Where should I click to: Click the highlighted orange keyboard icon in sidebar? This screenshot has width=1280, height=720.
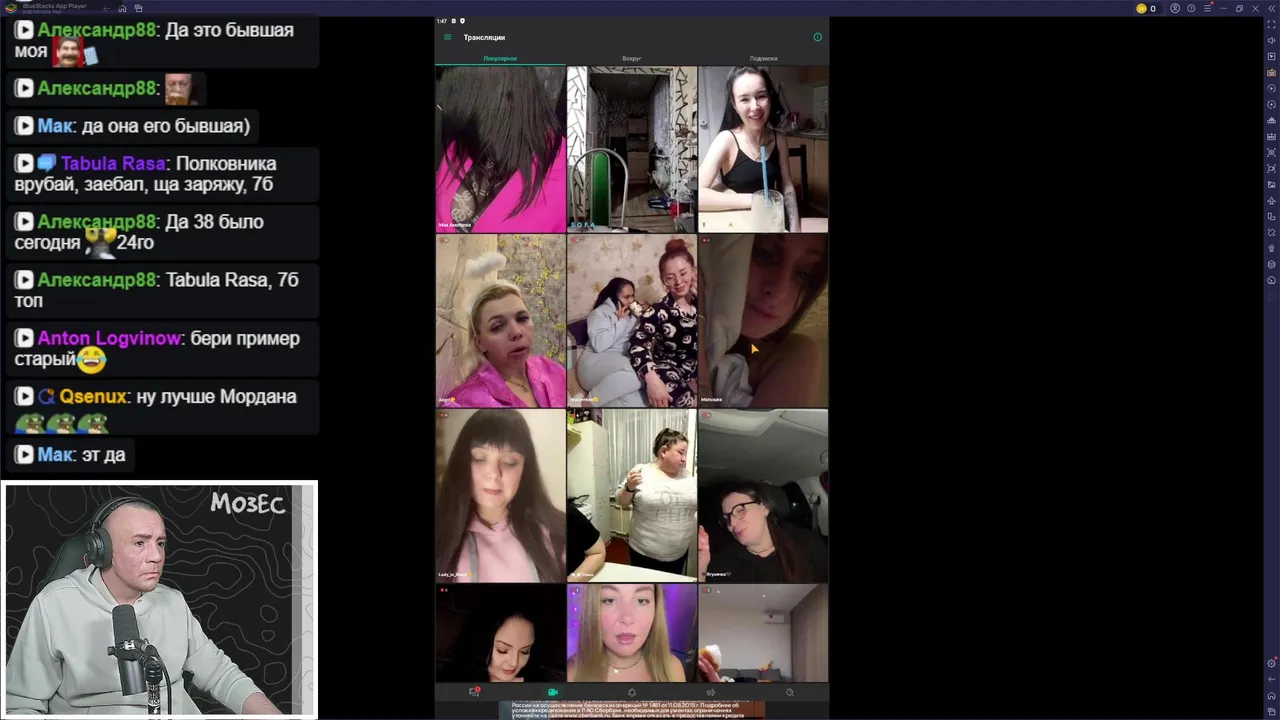tap(1271, 72)
